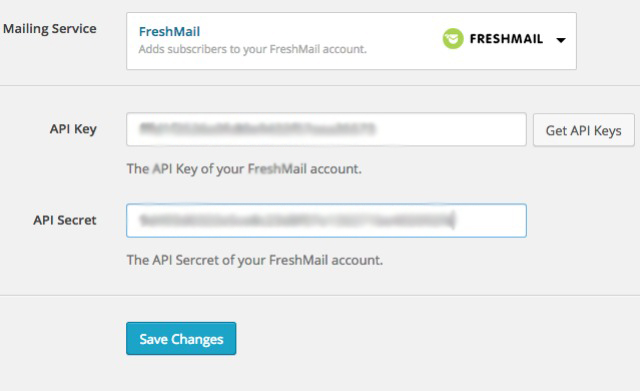Click the bold FRESHMAIL wordmark

[506, 39]
